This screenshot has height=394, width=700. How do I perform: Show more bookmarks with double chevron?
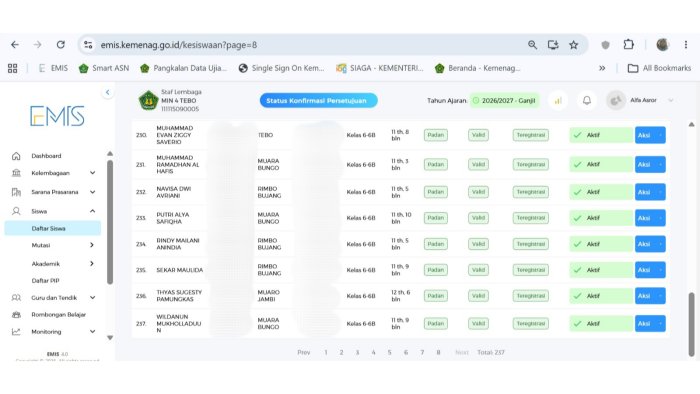[x=602, y=68]
